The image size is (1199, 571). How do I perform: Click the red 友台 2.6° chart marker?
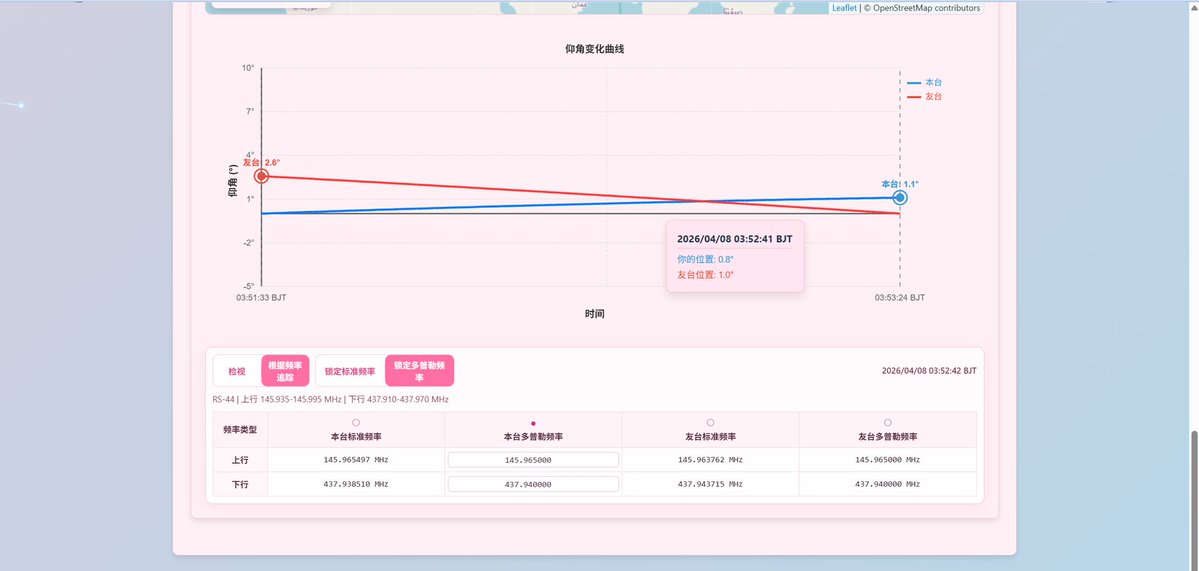tap(262, 176)
